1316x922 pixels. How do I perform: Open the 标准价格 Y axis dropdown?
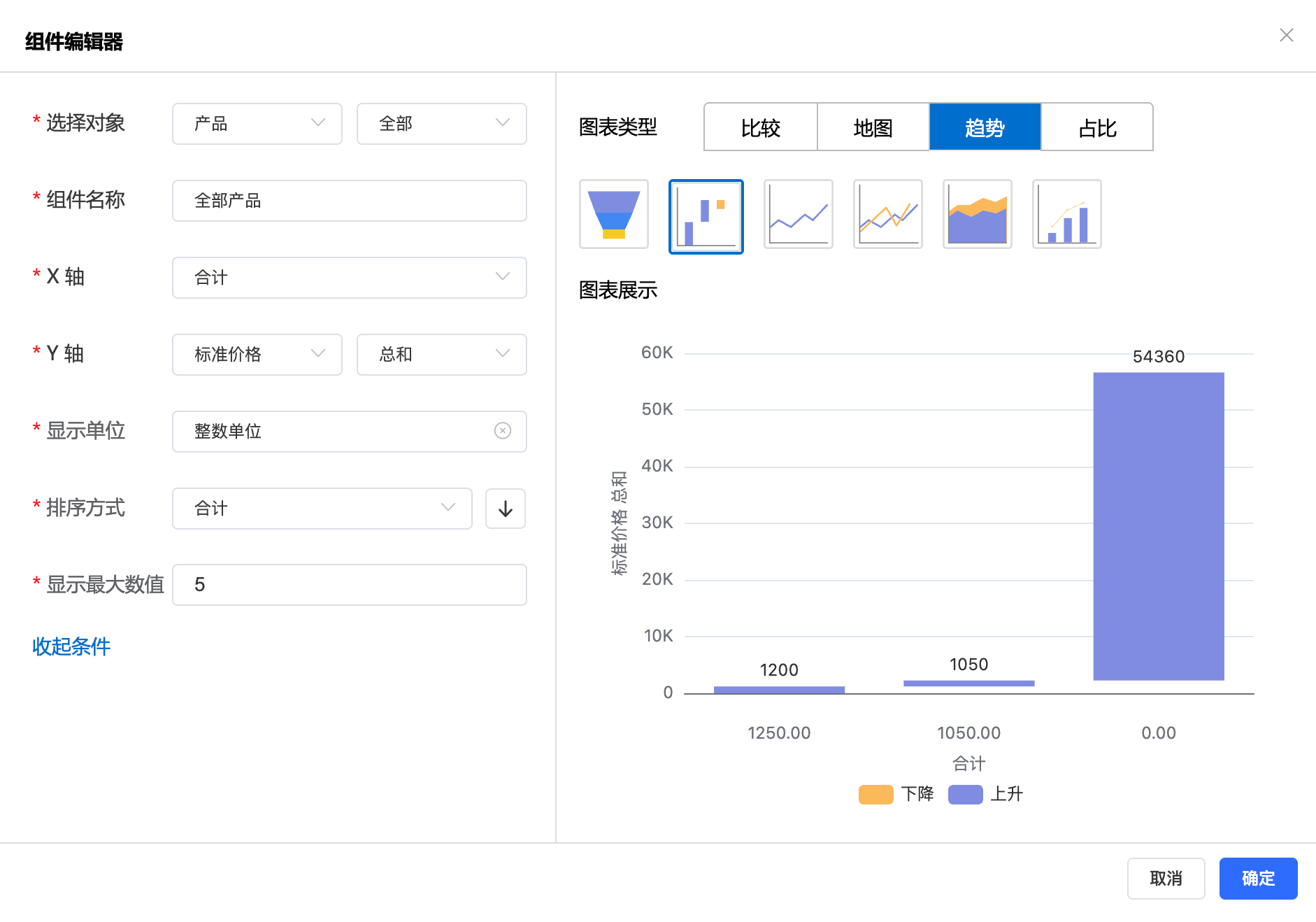[257, 355]
